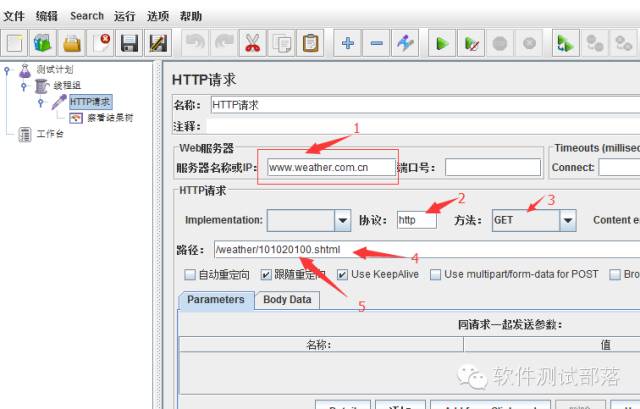Click the Shutdown test icon
Image resolution: width=640 pixels, height=409 pixels.
529,43
